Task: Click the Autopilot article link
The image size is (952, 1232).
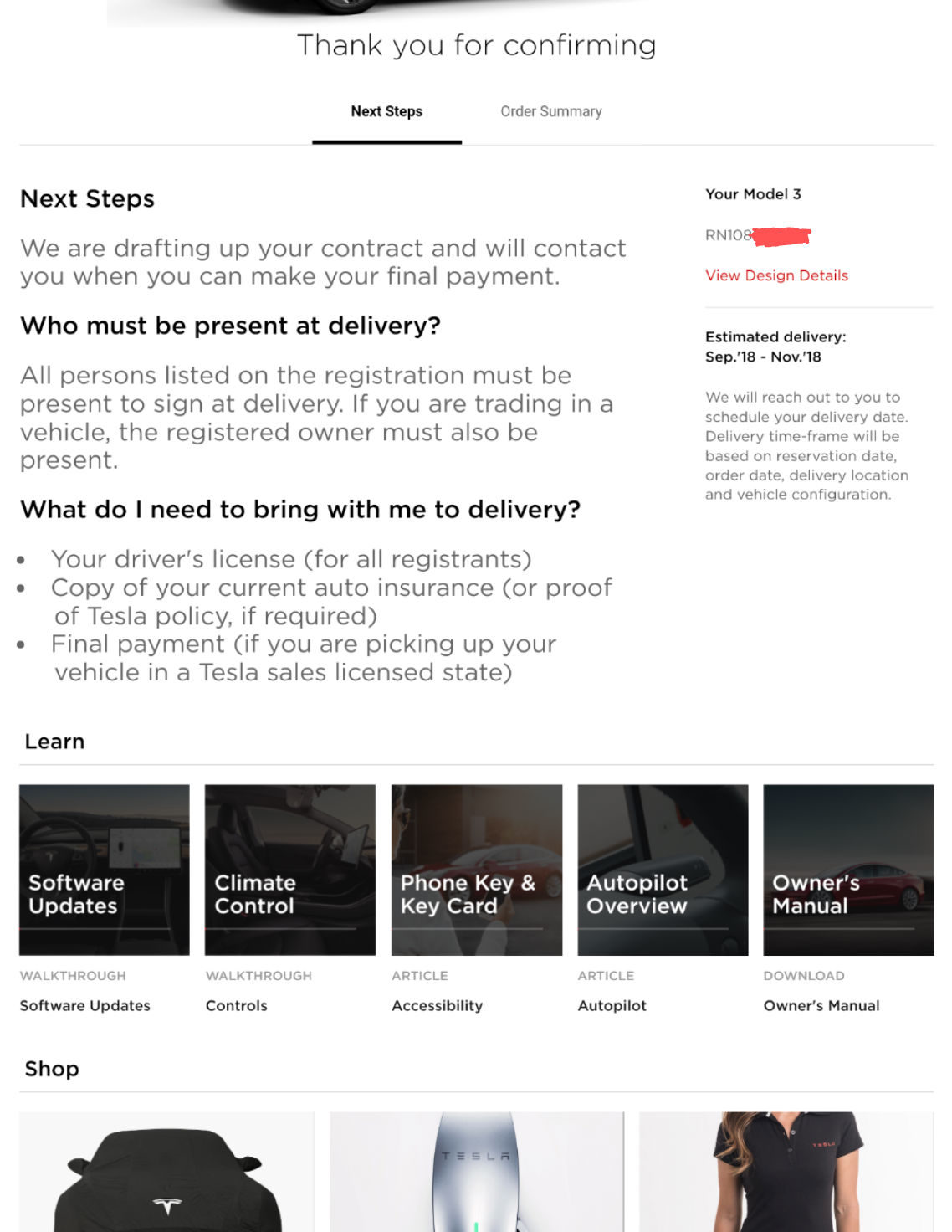Action: pyautogui.click(x=612, y=1005)
